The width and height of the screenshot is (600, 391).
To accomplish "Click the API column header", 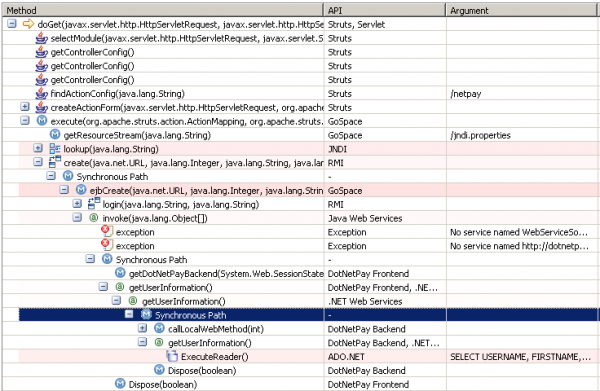I will (385, 10).
